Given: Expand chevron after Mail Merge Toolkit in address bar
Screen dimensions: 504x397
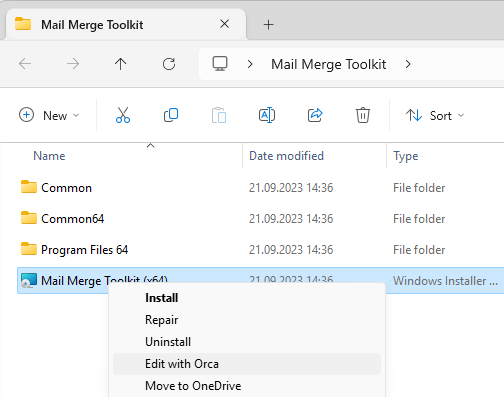Looking at the screenshot, I should [x=408, y=64].
